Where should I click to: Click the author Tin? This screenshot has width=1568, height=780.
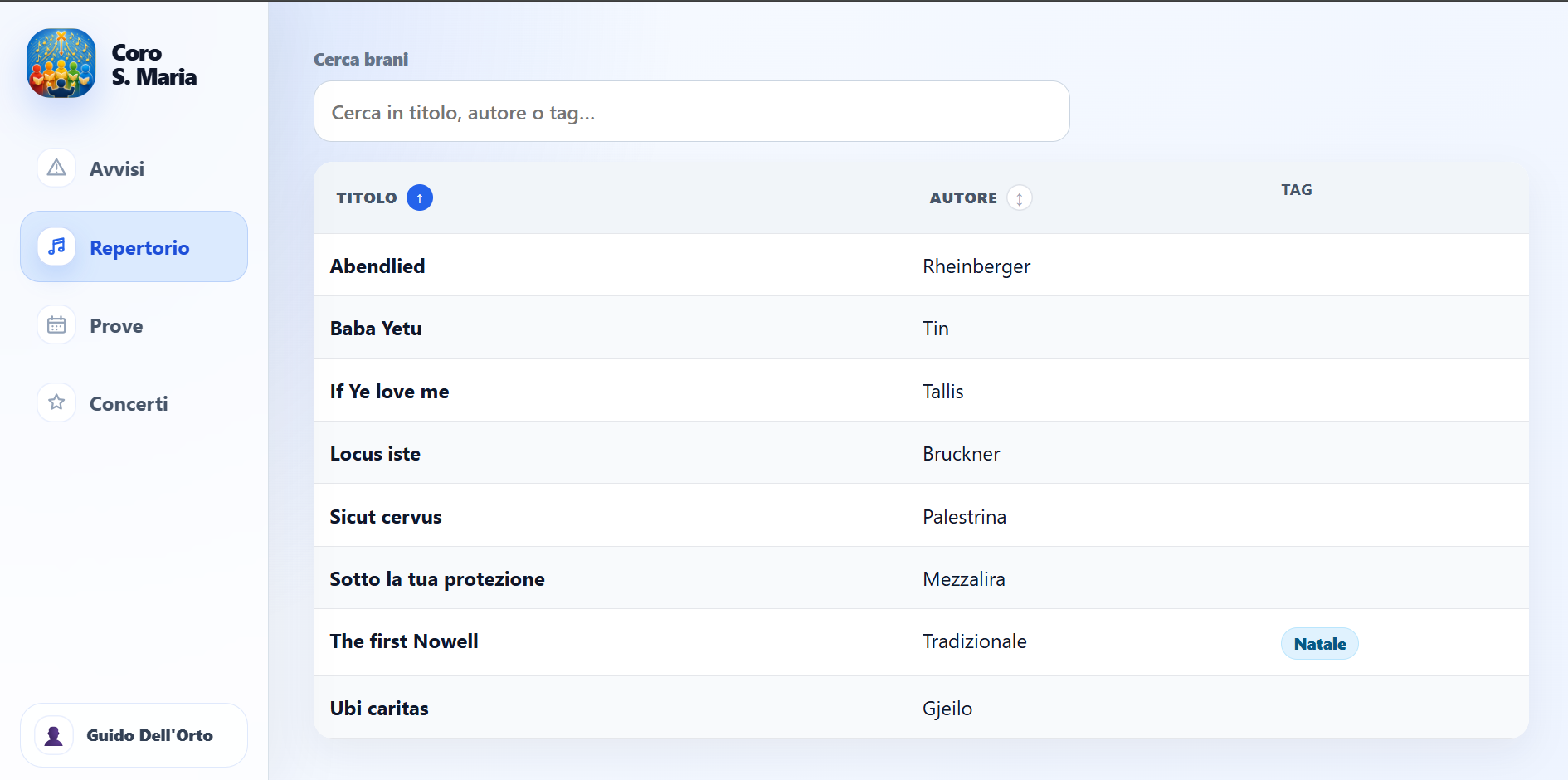pyautogui.click(x=936, y=329)
